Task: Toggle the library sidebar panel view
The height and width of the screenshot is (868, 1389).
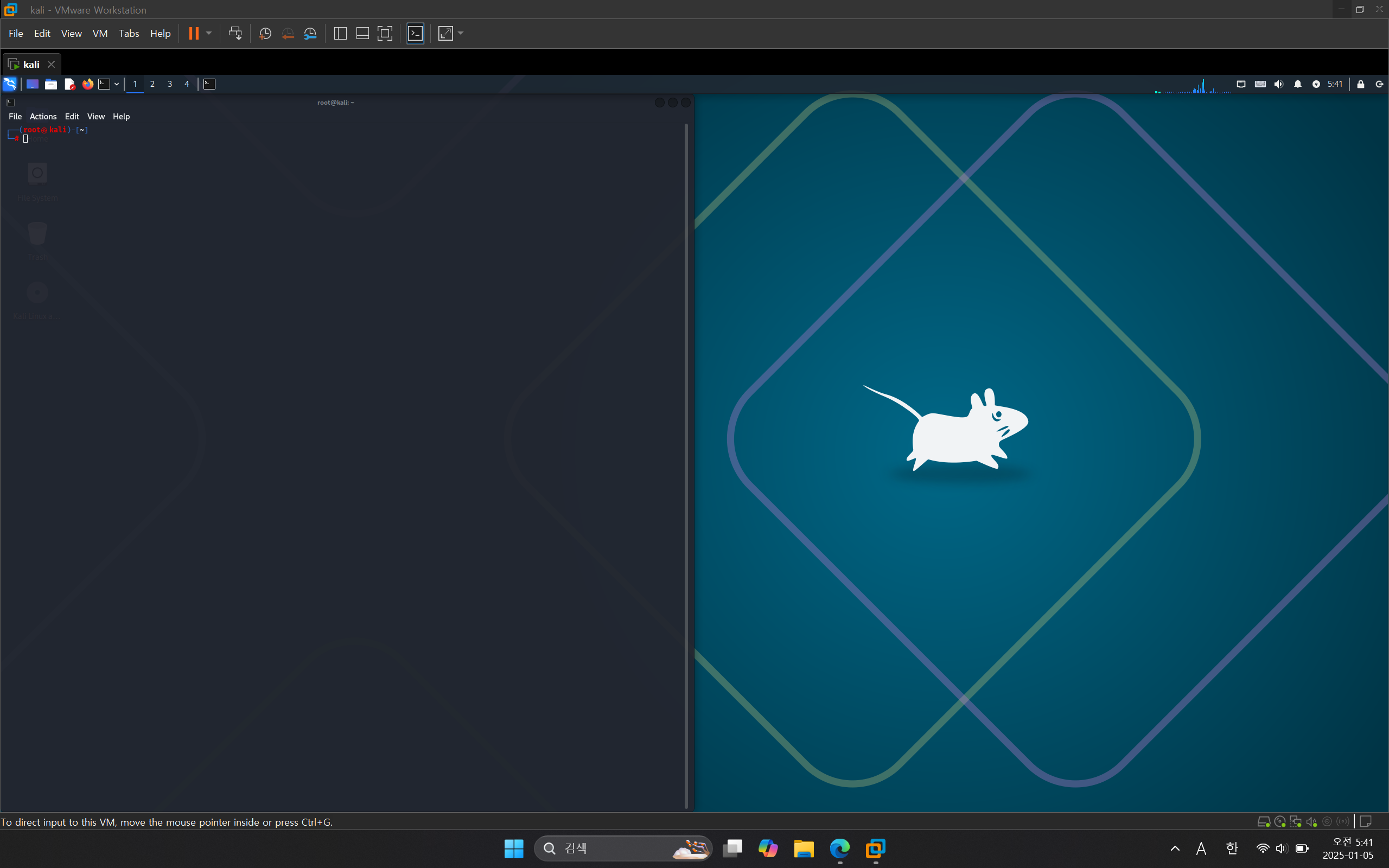Action: coord(340,34)
